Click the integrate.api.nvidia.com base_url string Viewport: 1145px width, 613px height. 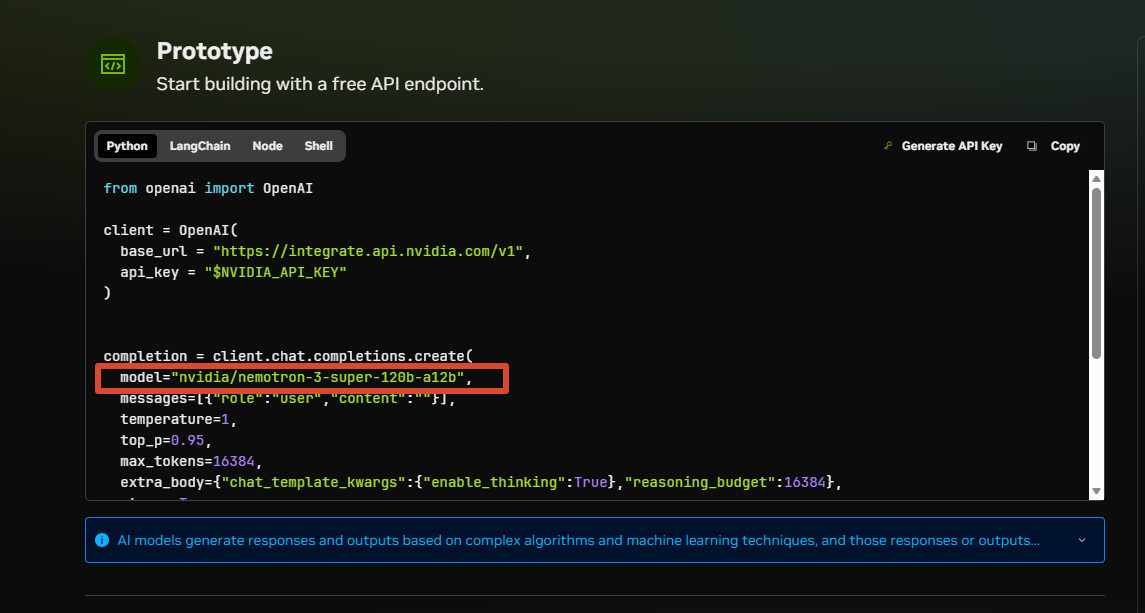pyautogui.click(x=368, y=251)
